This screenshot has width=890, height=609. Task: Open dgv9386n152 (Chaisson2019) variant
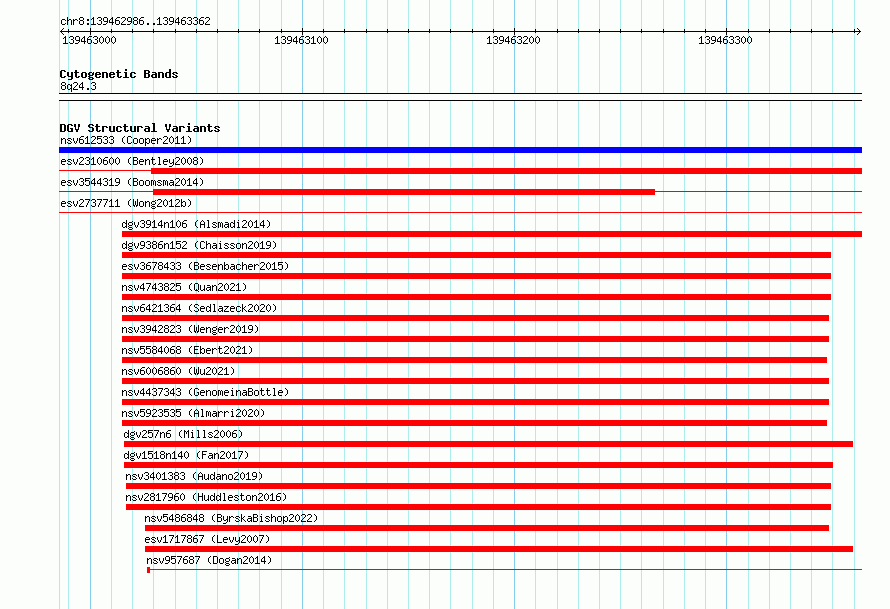[x=199, y=245]
